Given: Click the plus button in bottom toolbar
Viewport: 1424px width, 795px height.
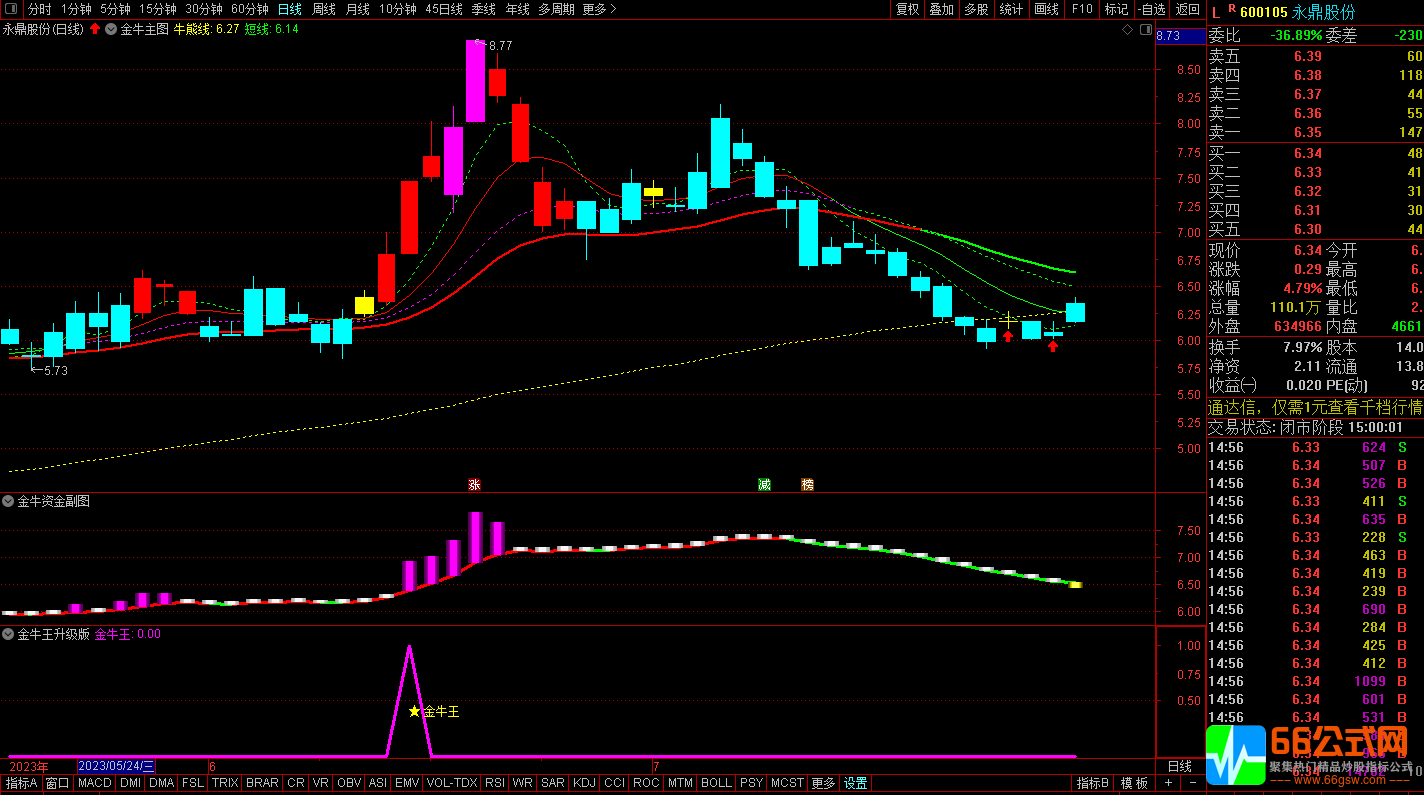Looking at the screenshot, I should pyautogui.click(x=1167, y=783).
